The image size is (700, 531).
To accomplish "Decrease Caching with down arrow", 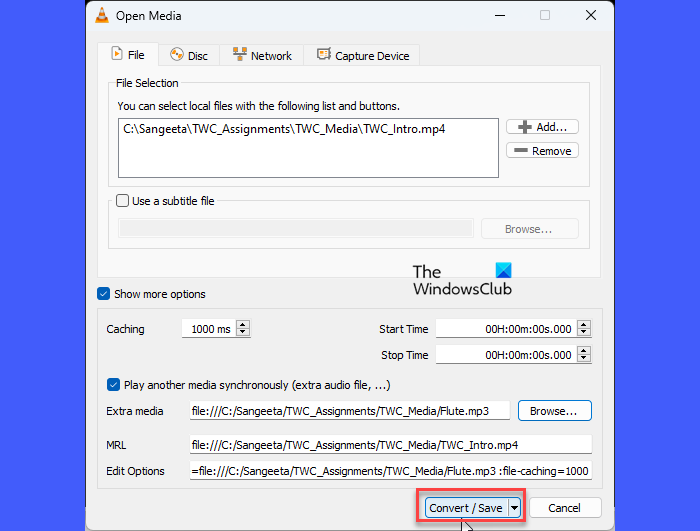I will [243, 333].
